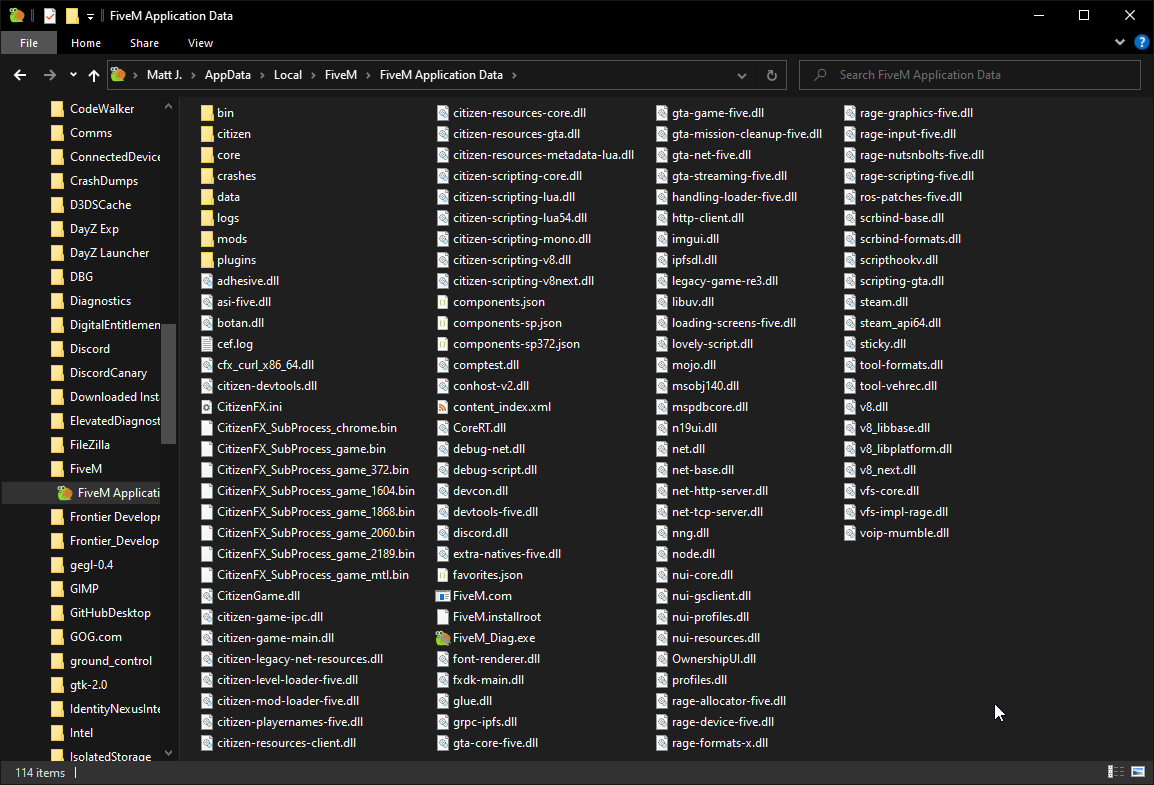Open recent locations dropdown arrow
1154x785 pixels.
pyautogui.click(x=73, y=75)
